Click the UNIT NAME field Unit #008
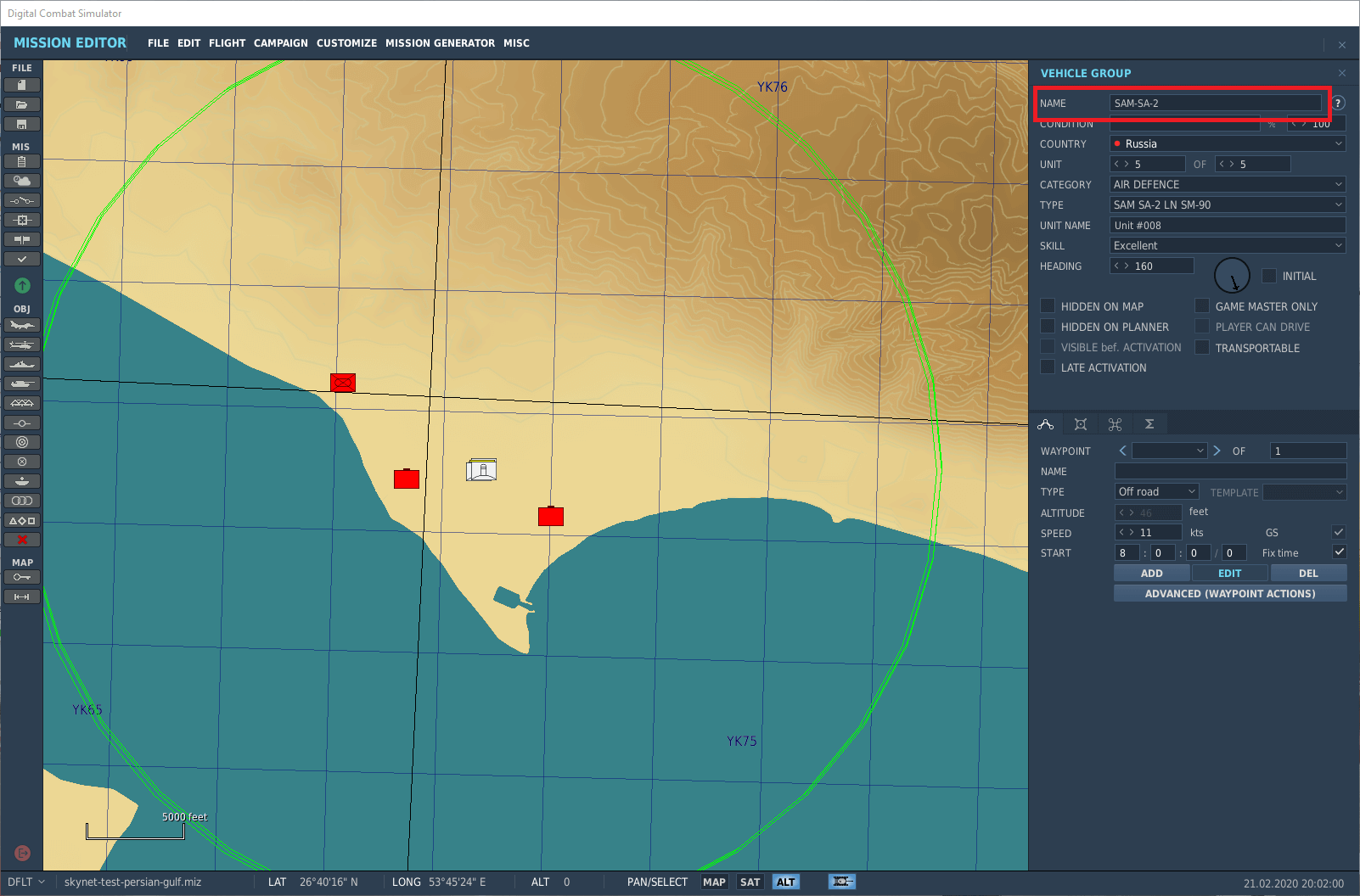 click(1228, 225)
